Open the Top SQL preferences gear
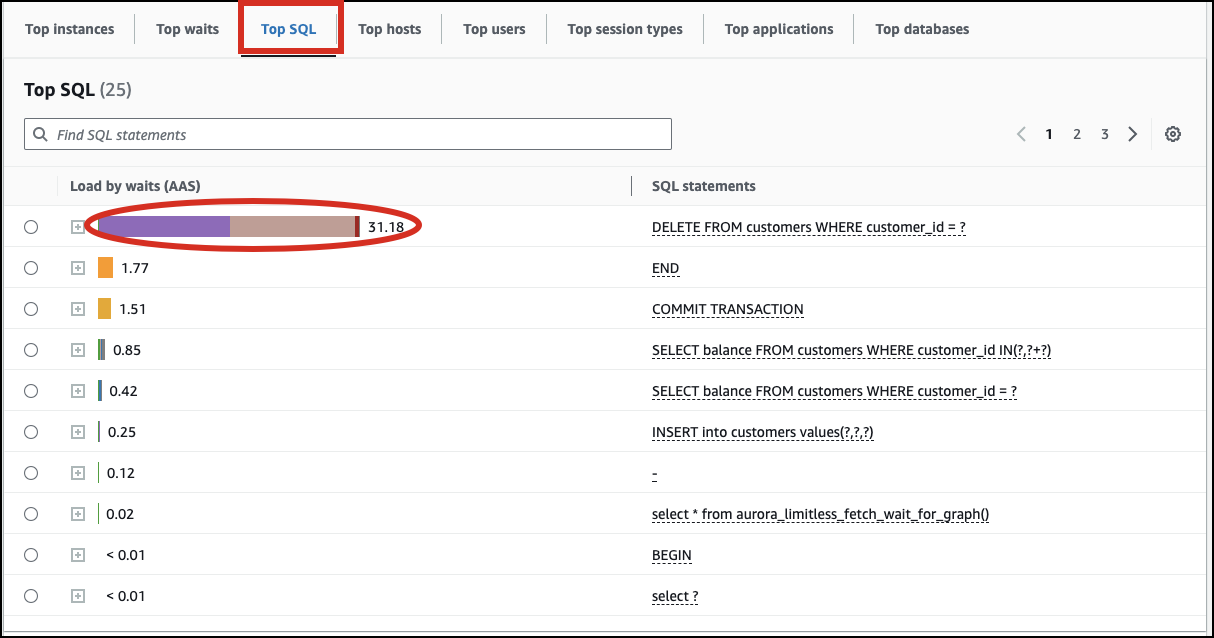 point(1173,133)
